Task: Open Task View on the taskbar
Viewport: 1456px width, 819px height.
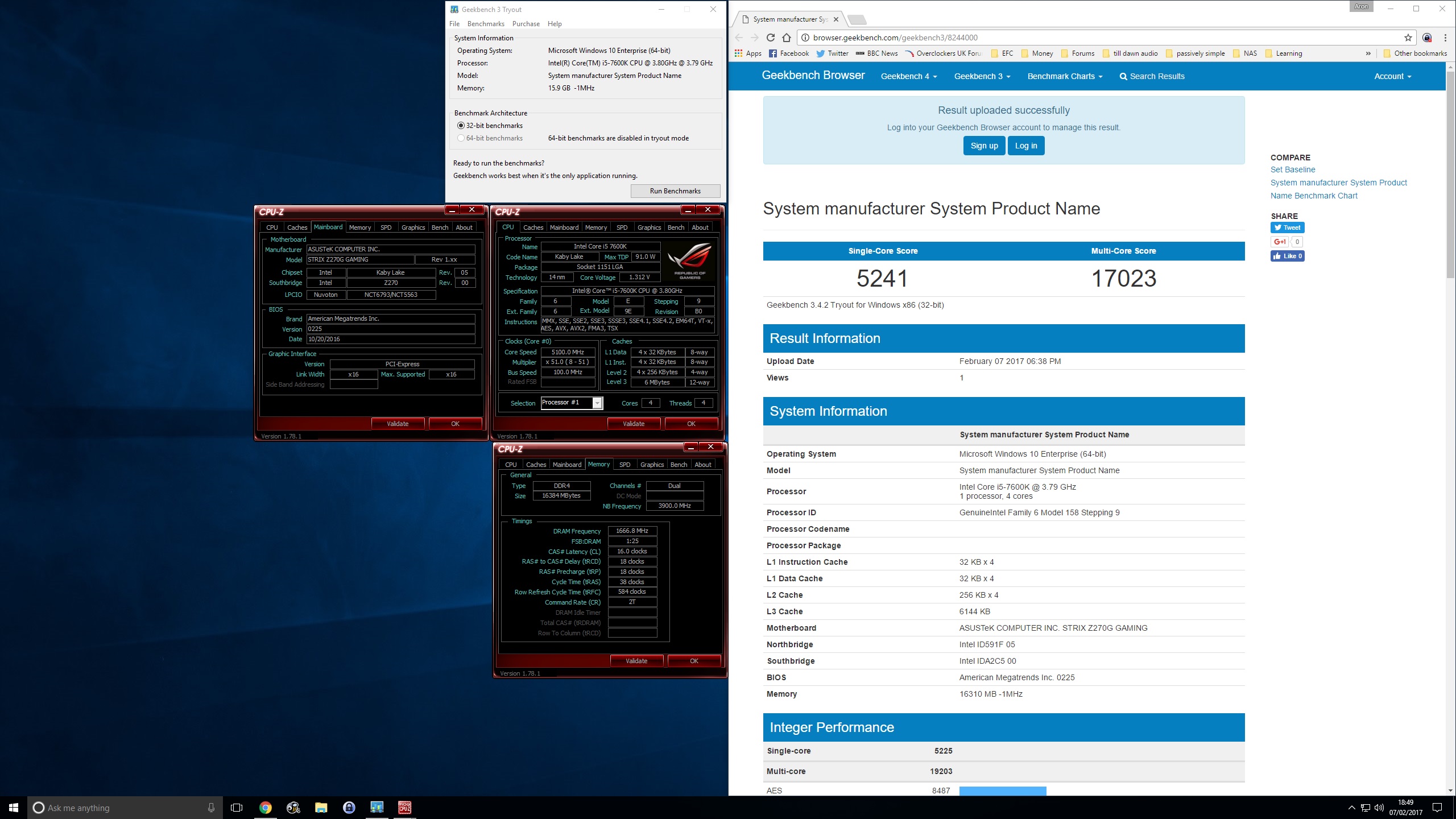Action: pyautogui.click(x=237, y=808)
